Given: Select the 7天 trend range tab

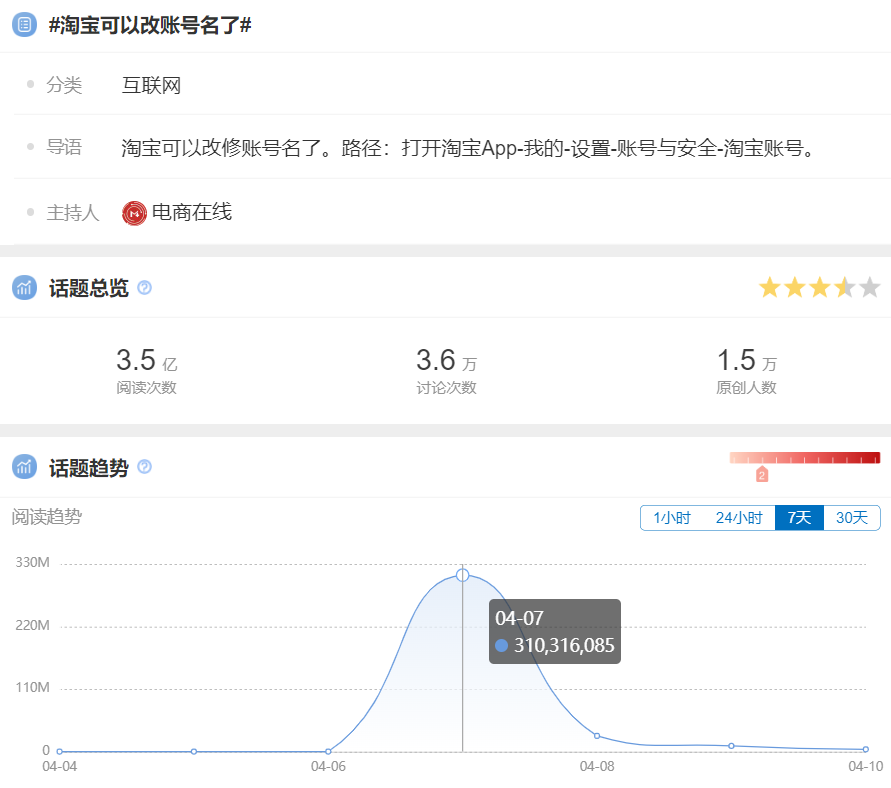Looking at the screenshot, I should pos(799,518).
